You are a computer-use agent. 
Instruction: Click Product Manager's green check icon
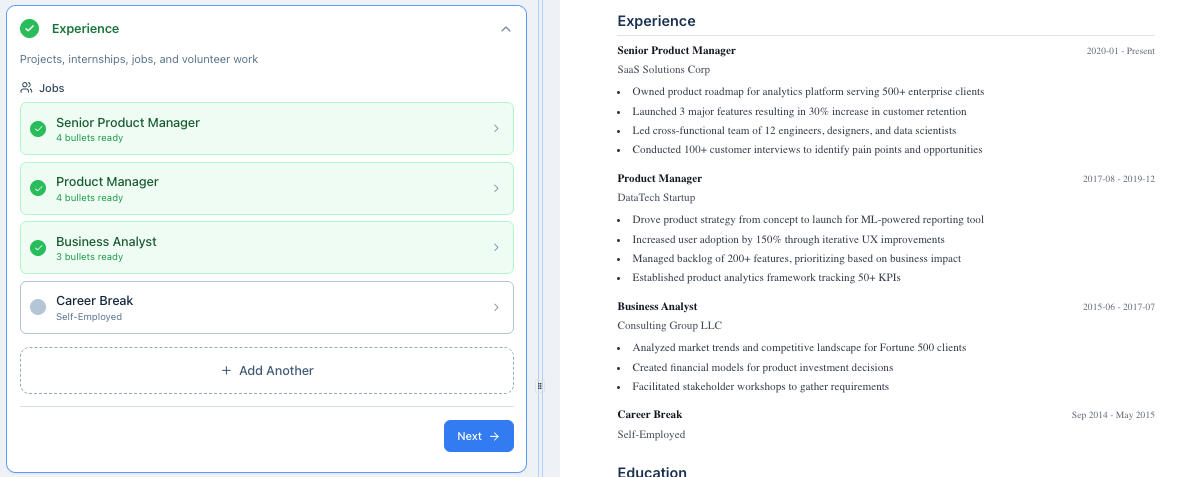(x=38, y=188)
